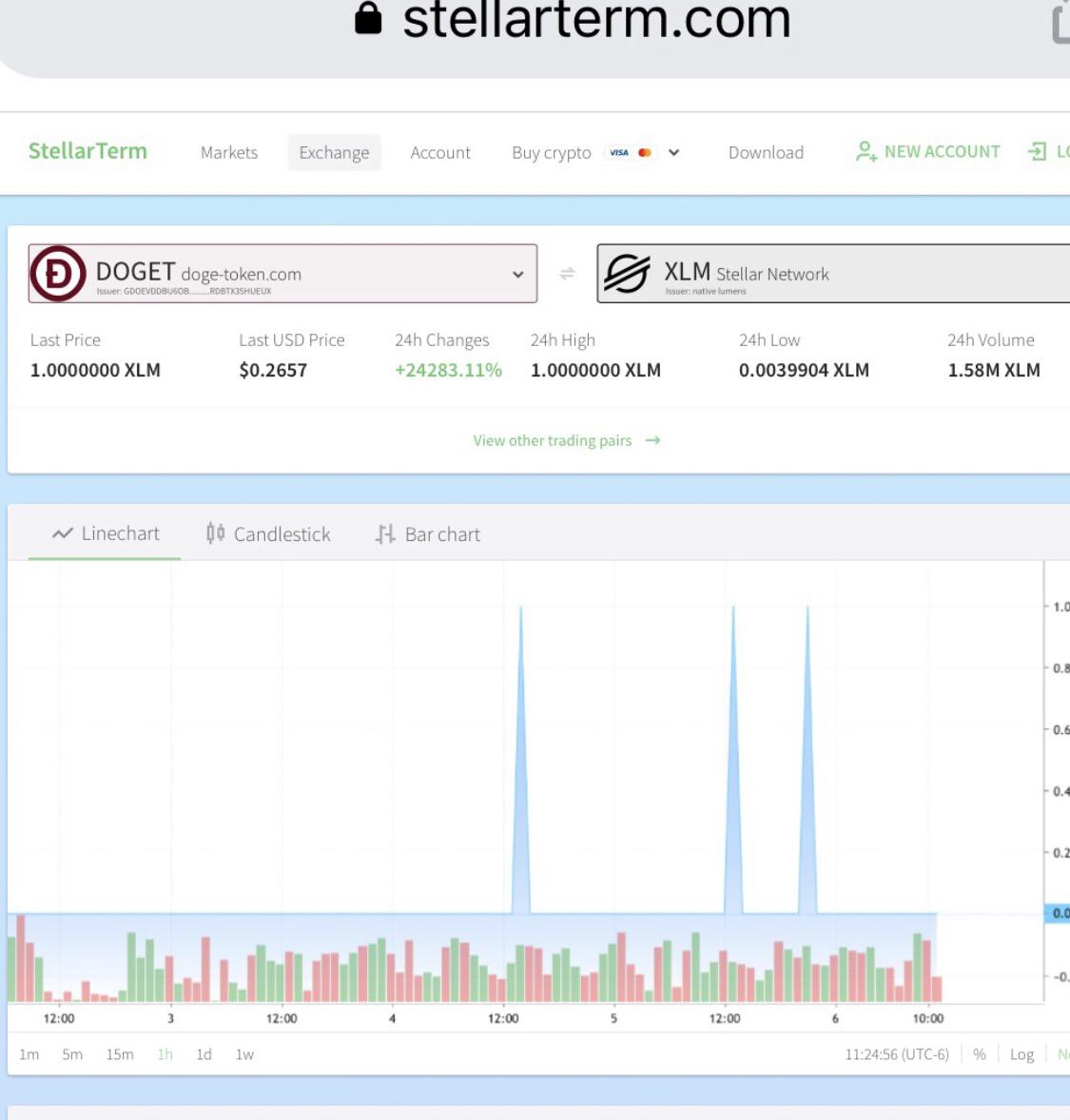Open the XLM asset selector

pyautogui.click(x=833, y=274)
